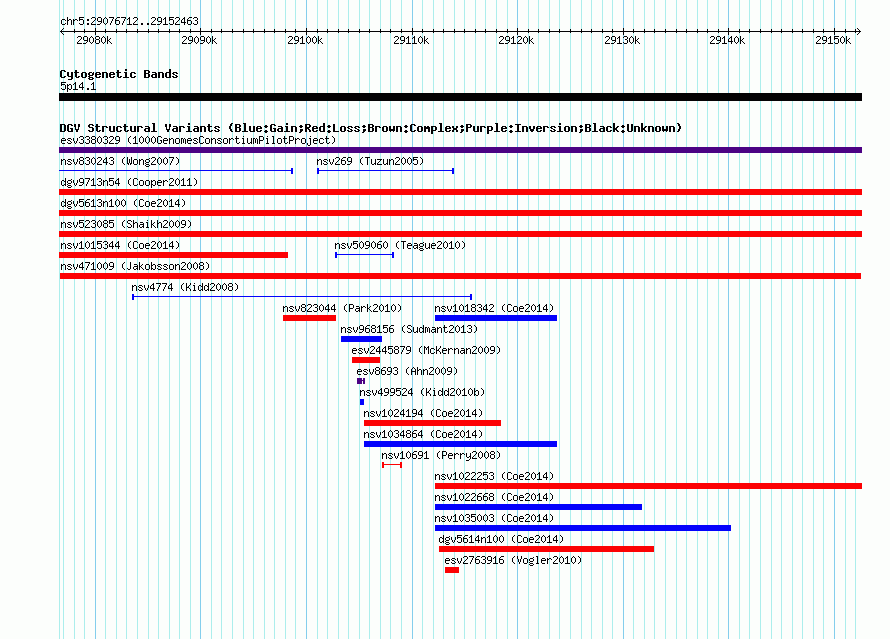Click the 29150k ruler position
890x639 pixels.
tap(833, 40)
